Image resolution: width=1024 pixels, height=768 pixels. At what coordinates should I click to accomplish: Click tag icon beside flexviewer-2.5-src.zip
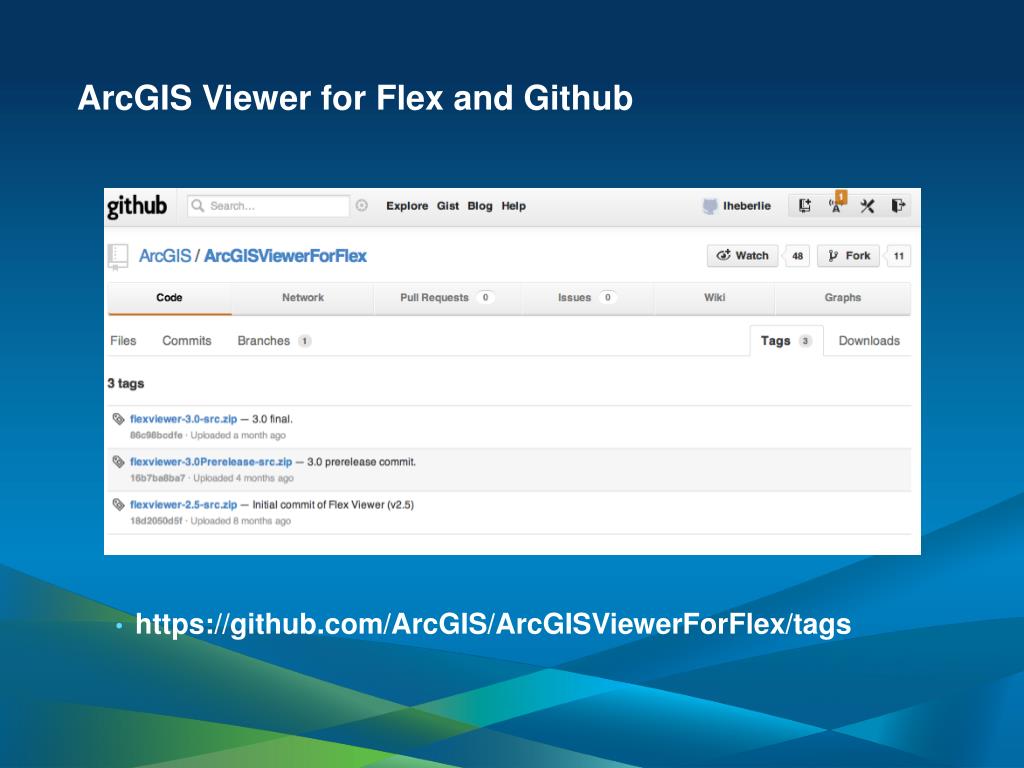coord(118,505)
